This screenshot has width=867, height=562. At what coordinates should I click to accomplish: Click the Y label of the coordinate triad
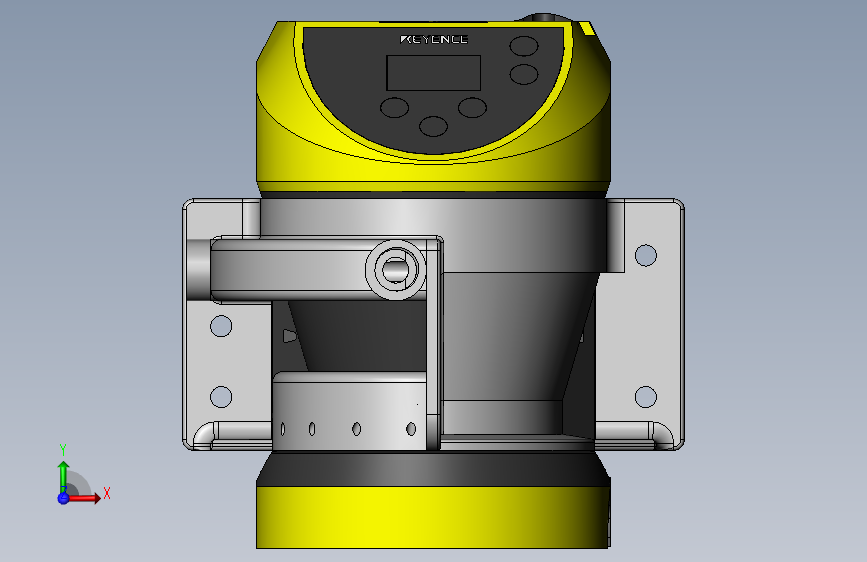click(63, 450)
